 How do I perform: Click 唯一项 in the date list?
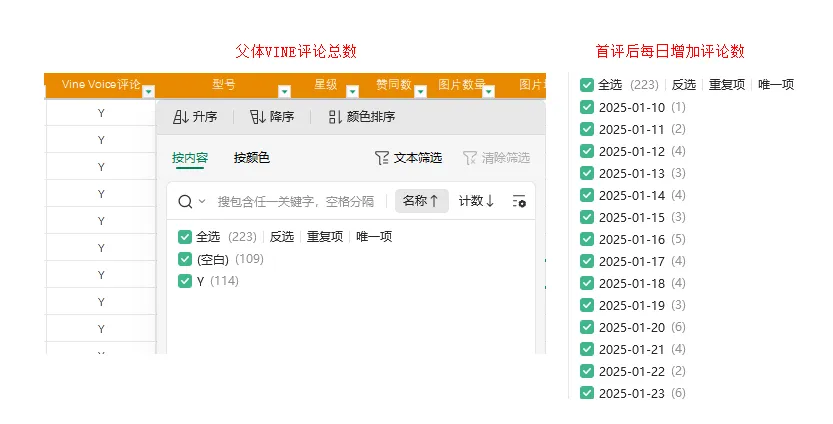[x=776, y=84]
